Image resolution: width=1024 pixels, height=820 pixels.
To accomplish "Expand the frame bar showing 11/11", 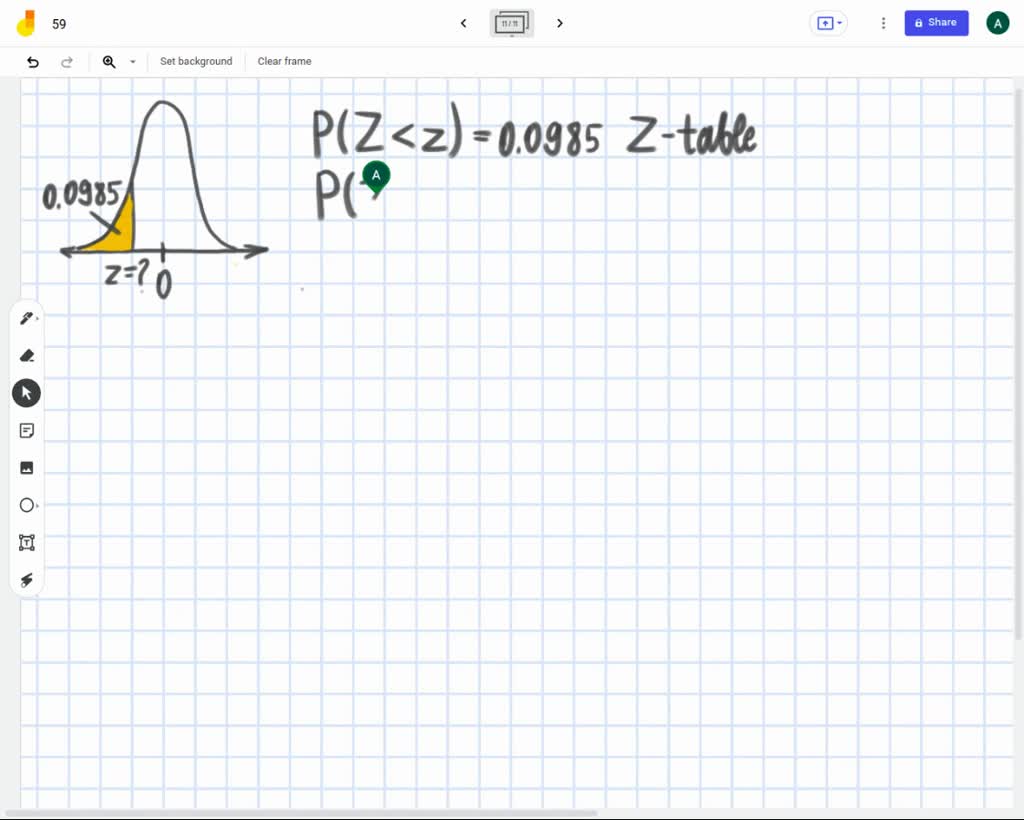I will coord(511,23).
